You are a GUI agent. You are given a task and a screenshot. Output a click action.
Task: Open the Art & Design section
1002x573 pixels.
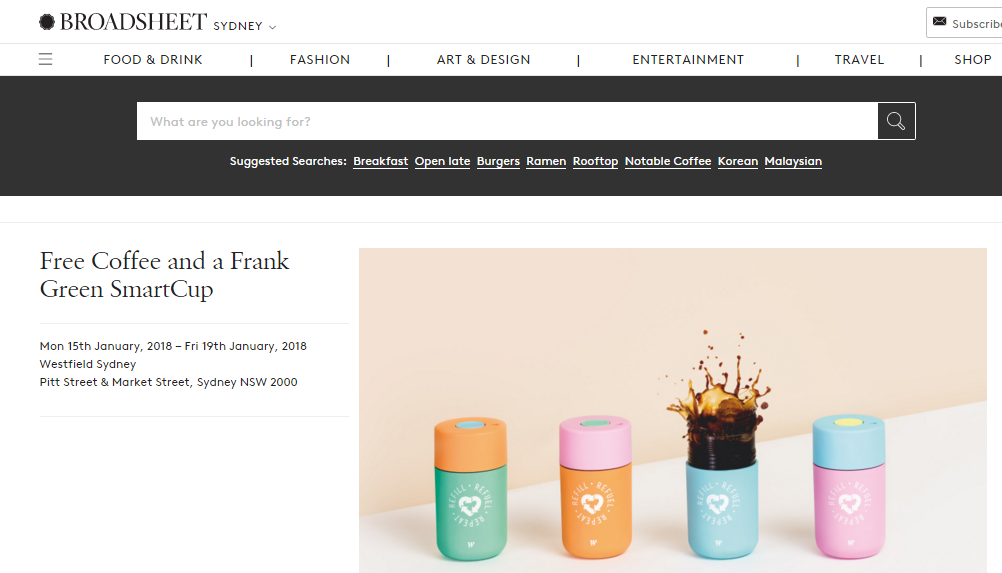[483, 59]
